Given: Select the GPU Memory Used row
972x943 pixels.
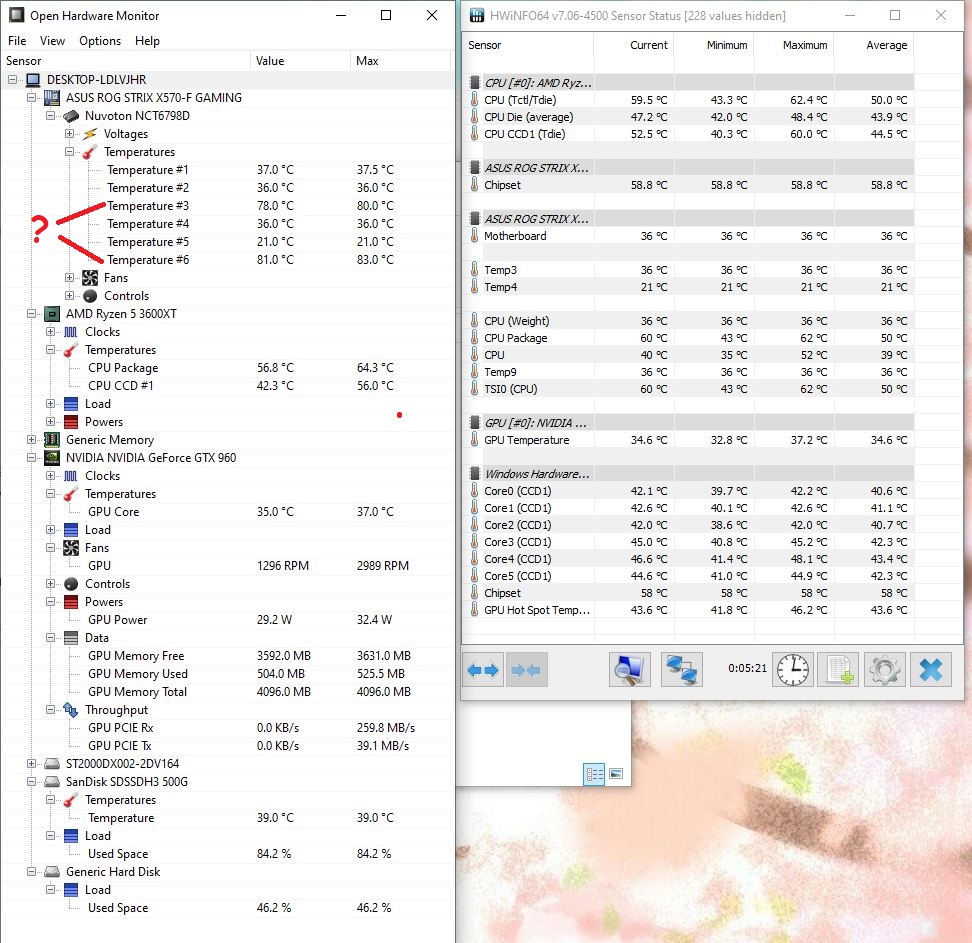Looking at the screenshot, I should pos(228,674).
